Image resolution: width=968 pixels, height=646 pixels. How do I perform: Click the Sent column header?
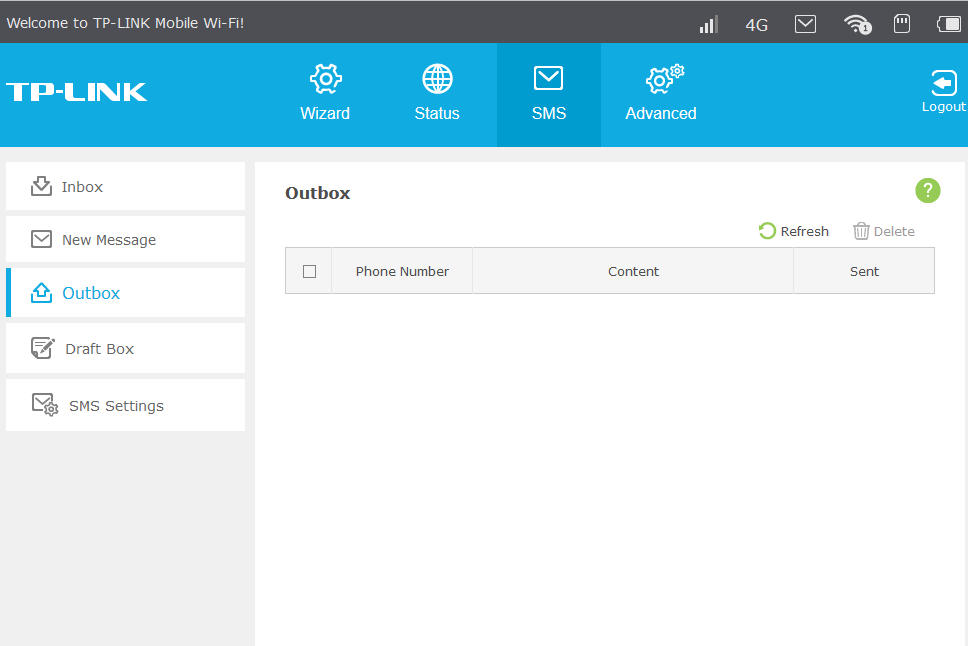click(x=864, y=271)
